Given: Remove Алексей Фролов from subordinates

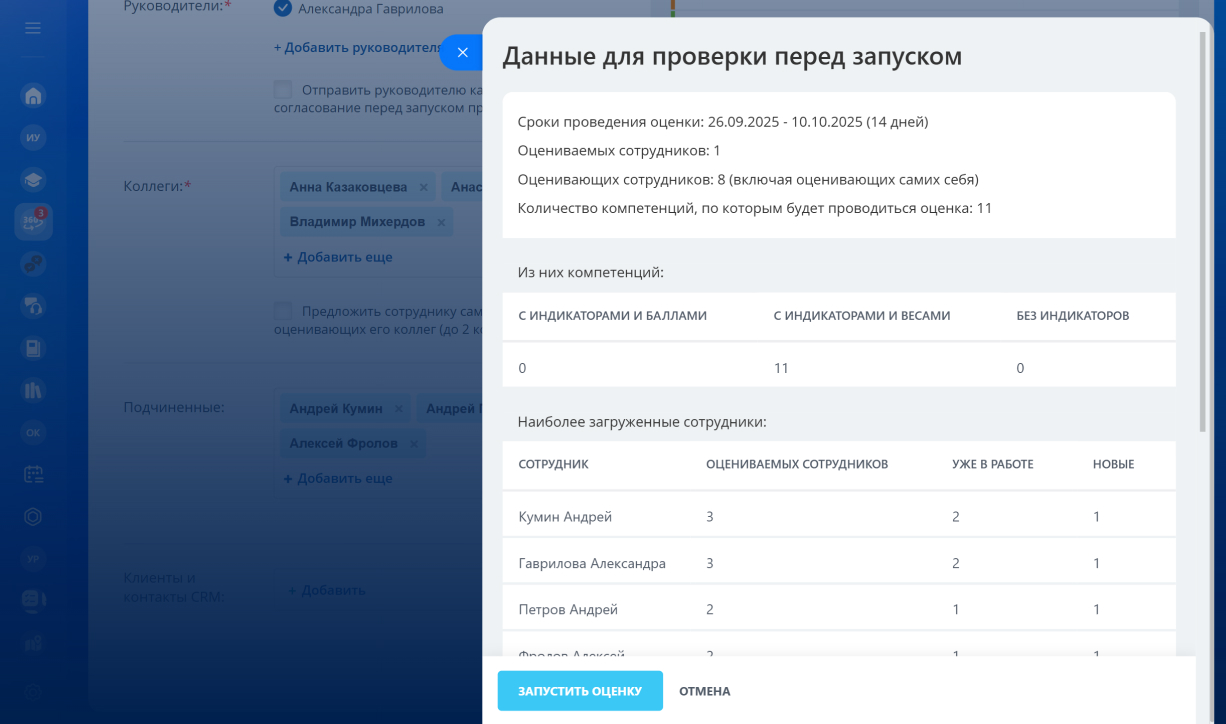Looking at the screenshot, I should point(414,443).
